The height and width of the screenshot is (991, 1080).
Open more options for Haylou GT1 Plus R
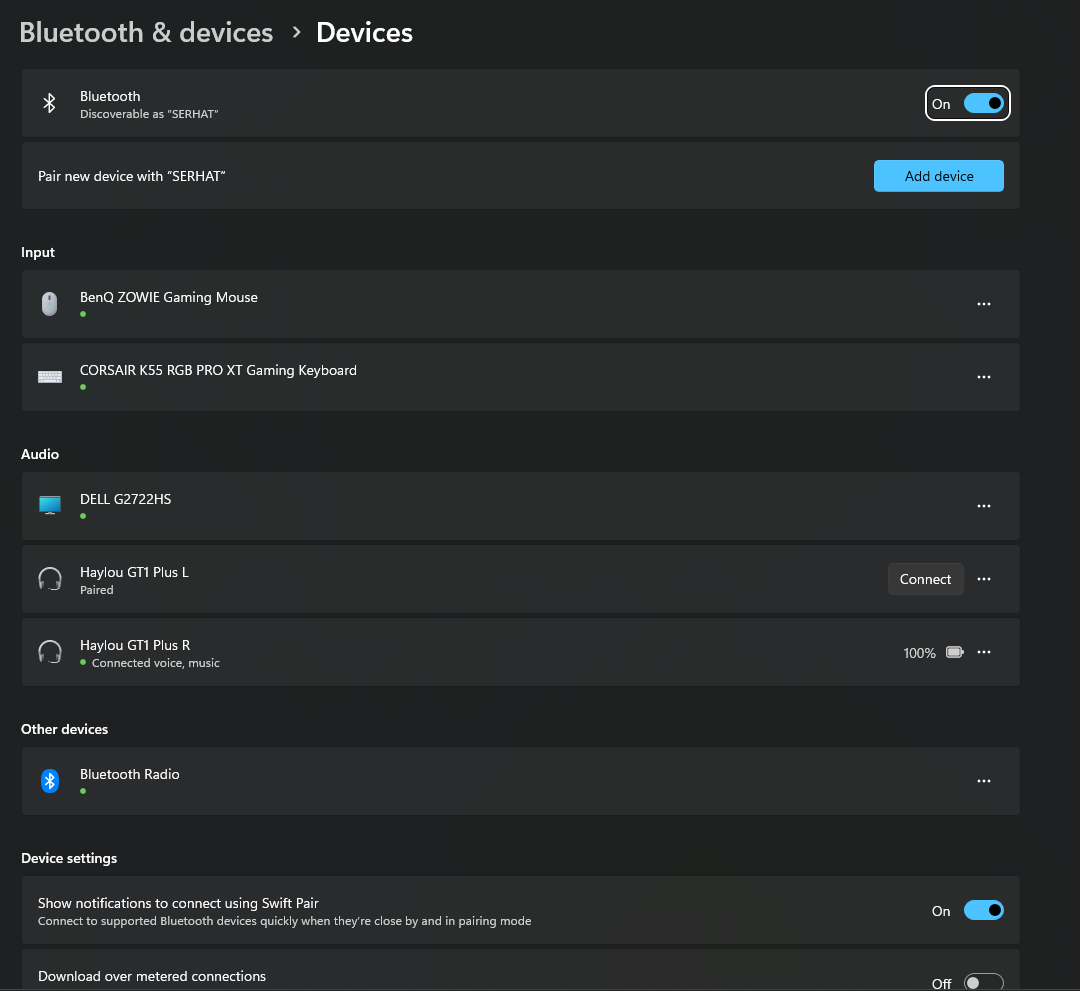[x=984, y=652]
